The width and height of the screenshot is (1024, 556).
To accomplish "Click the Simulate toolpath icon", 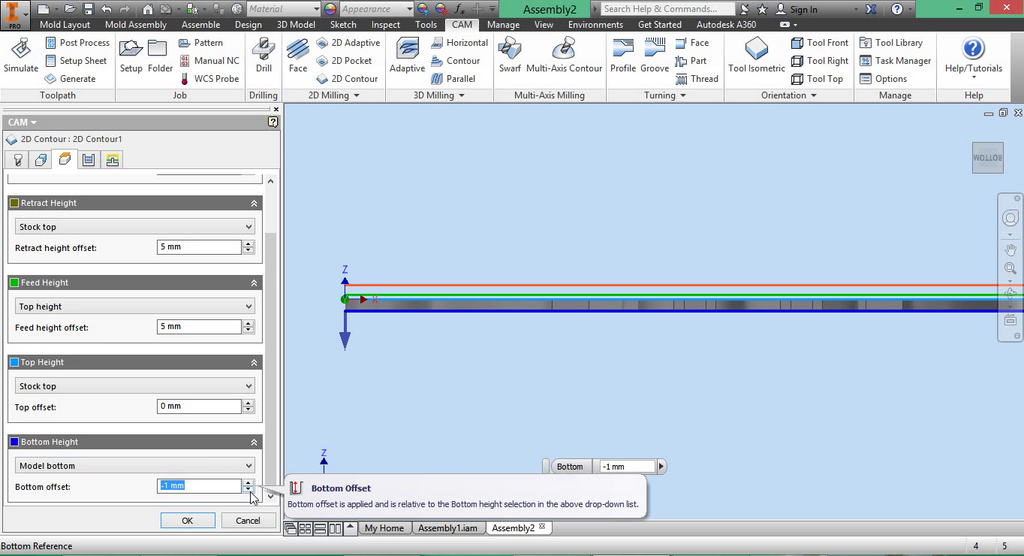I will pyautogui.click(x=21, y=55).
